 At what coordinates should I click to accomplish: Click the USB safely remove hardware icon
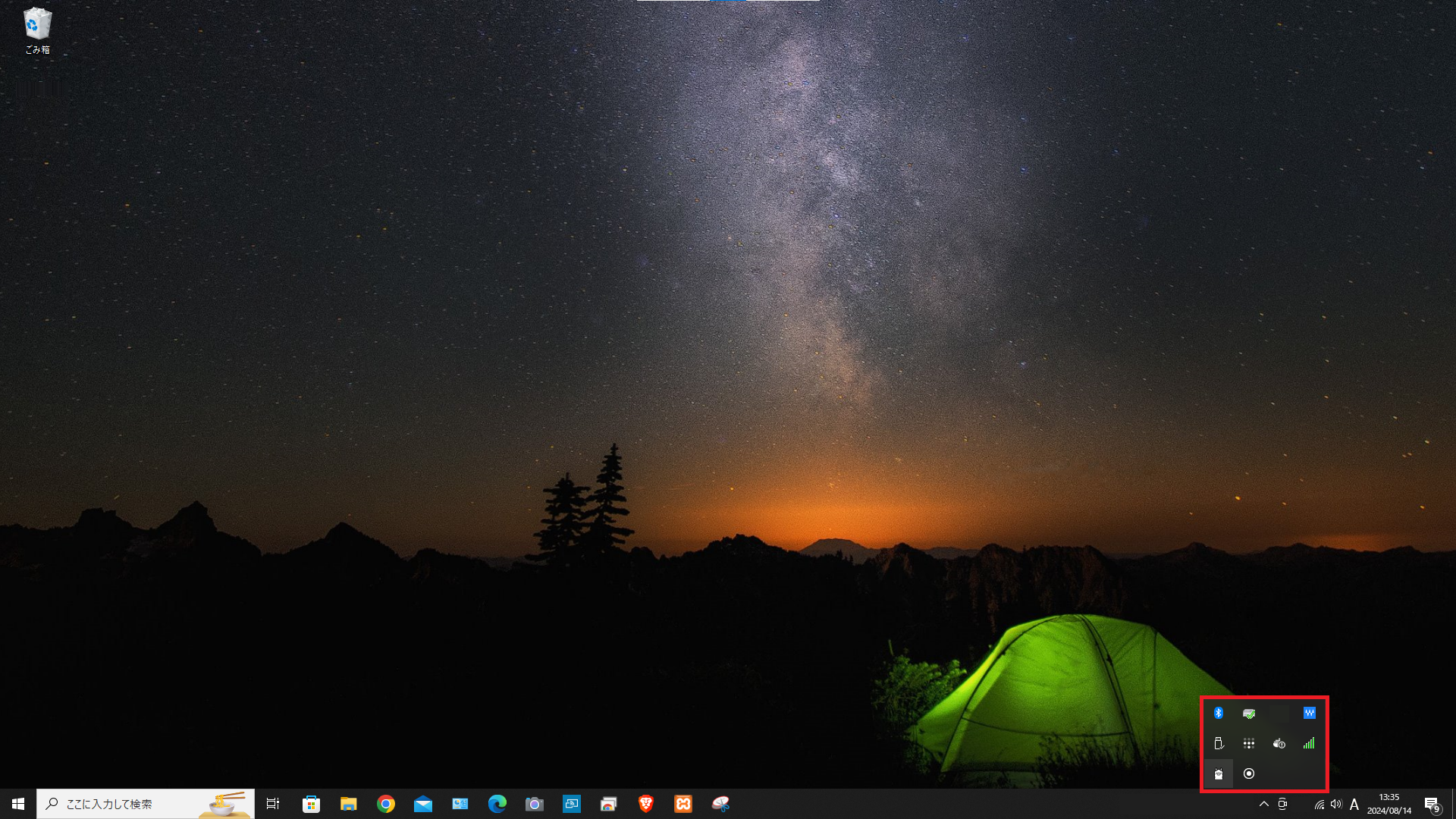[x=1219, y=743]
